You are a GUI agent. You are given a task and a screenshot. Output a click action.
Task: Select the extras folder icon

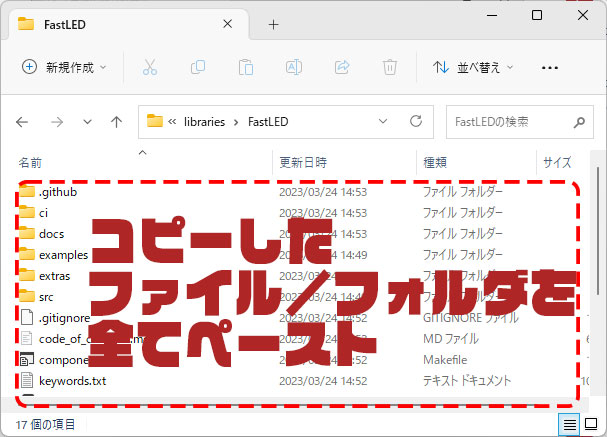click(27, 275)
